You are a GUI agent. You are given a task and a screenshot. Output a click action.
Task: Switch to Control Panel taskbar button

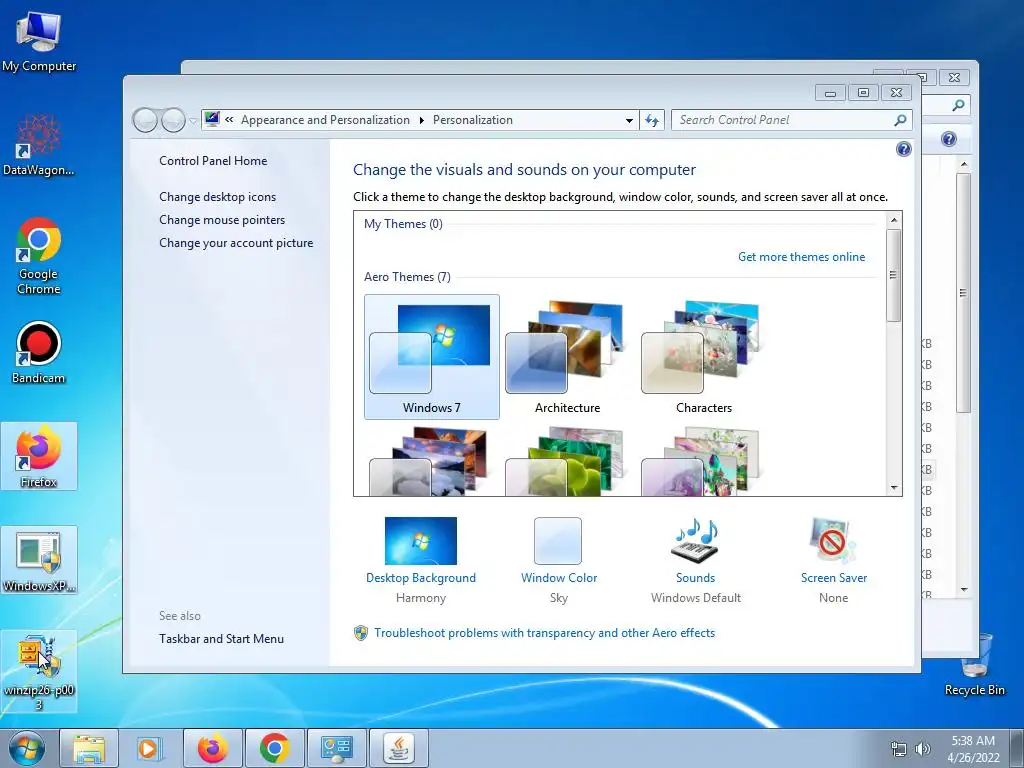336,748
